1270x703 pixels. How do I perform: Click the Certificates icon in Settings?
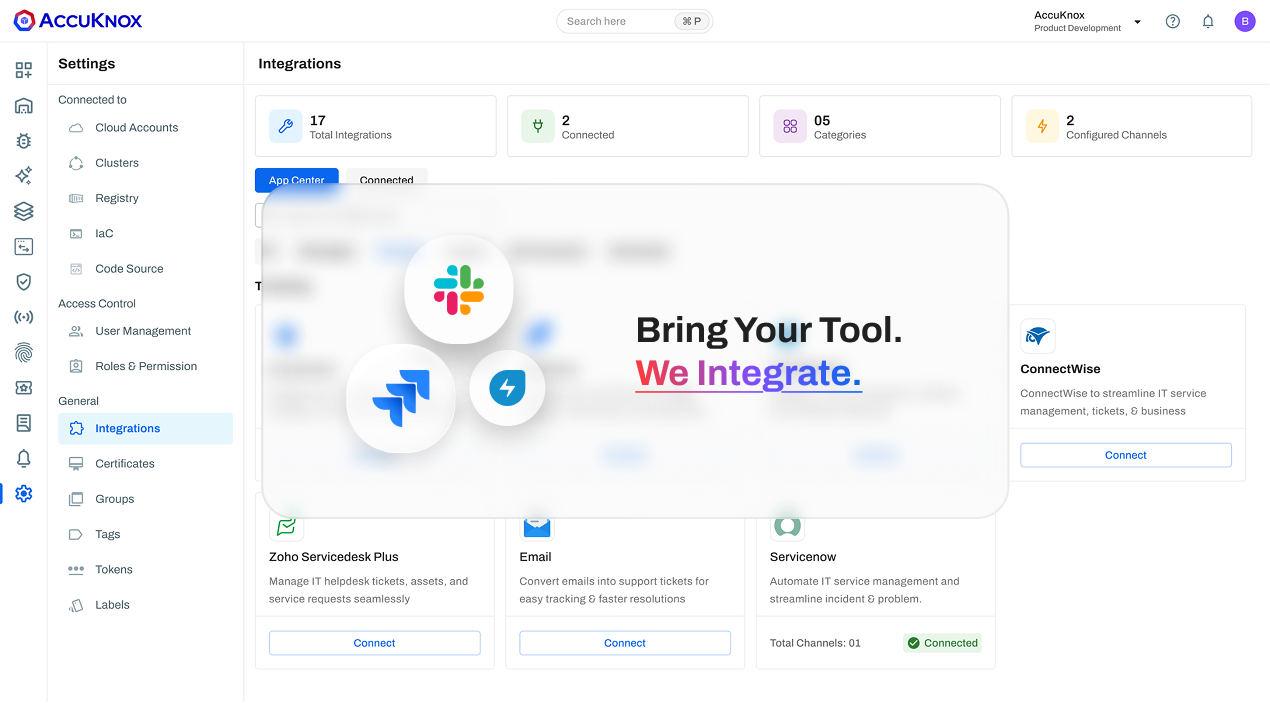(76, 464)
